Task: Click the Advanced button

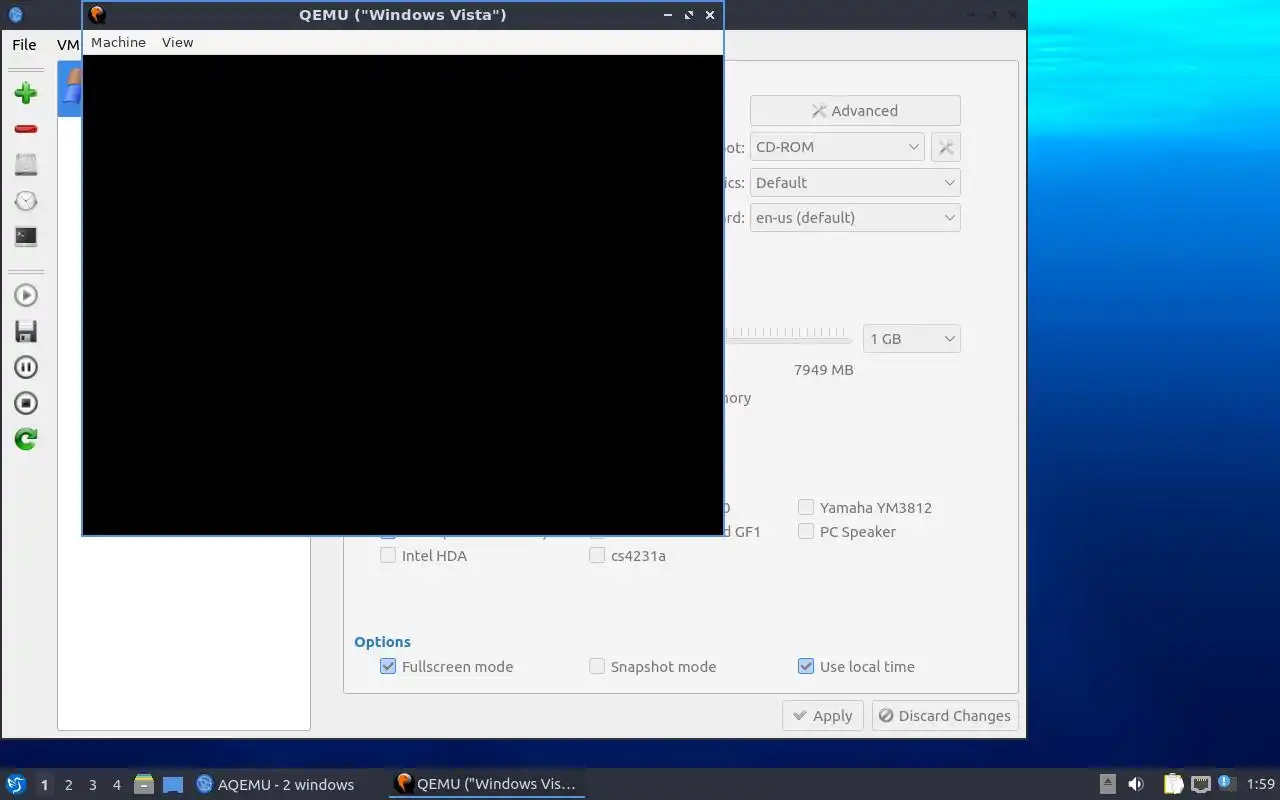Action: [855, 111]
